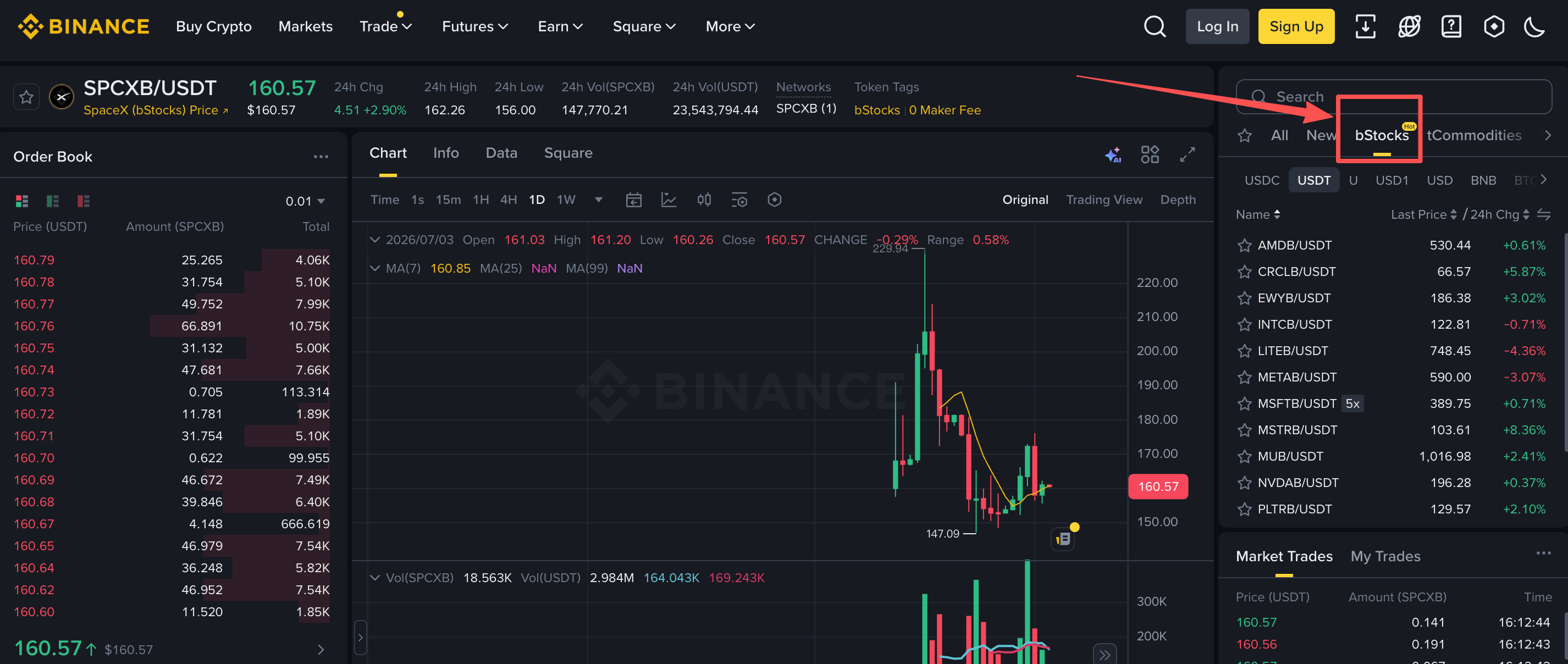Show sell orders only view
Image resolution: width=1568 pixels, height=664 pixels.
click(84, 201)
